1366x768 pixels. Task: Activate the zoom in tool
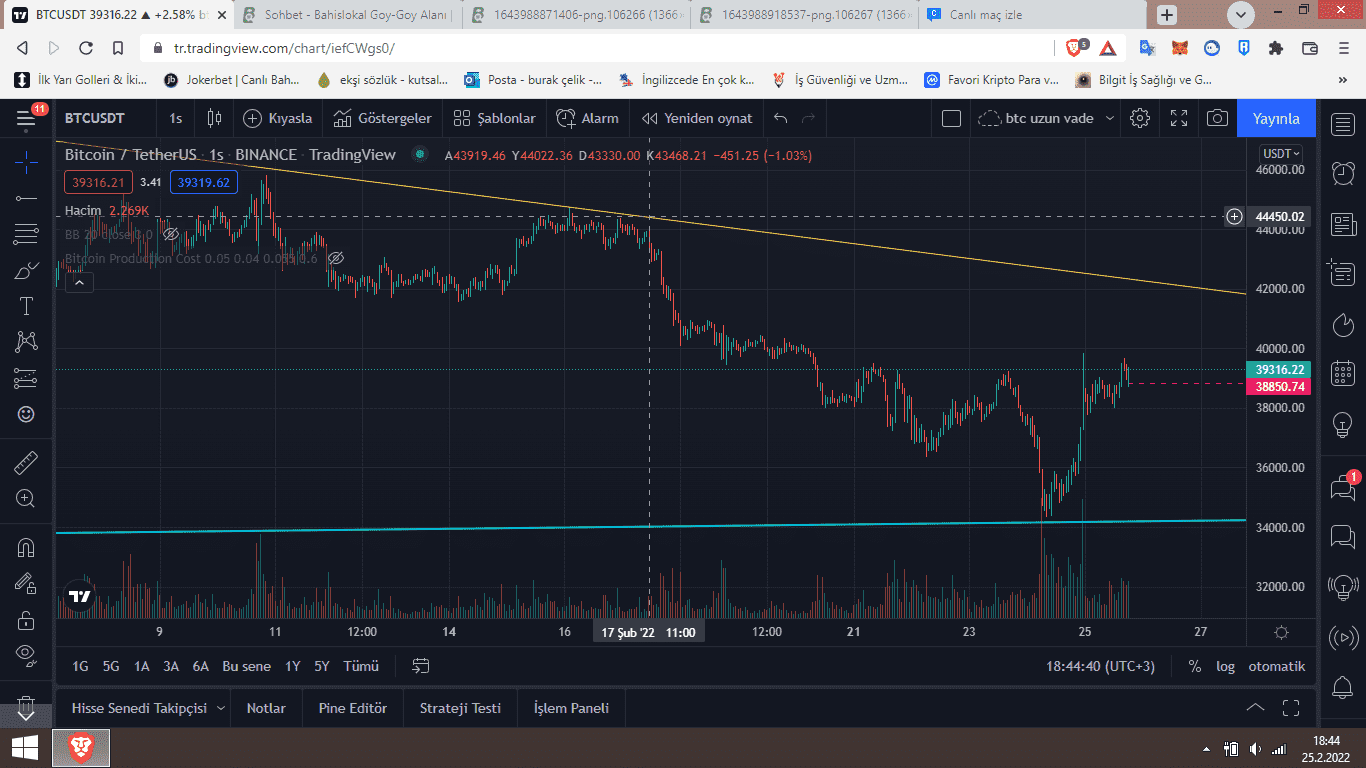(x=26, y=498)
